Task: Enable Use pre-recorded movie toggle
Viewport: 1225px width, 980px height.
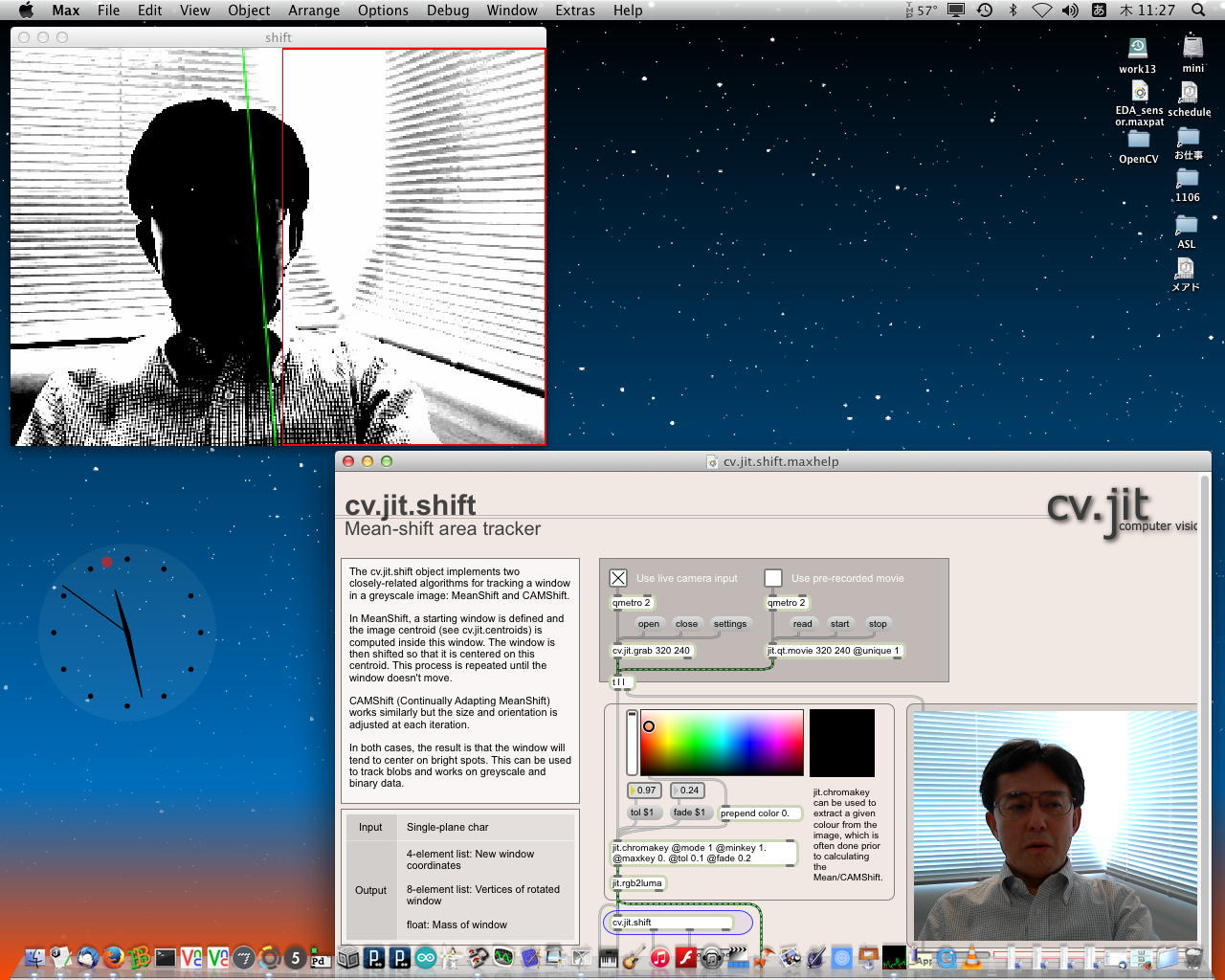Action: point(773,578)
